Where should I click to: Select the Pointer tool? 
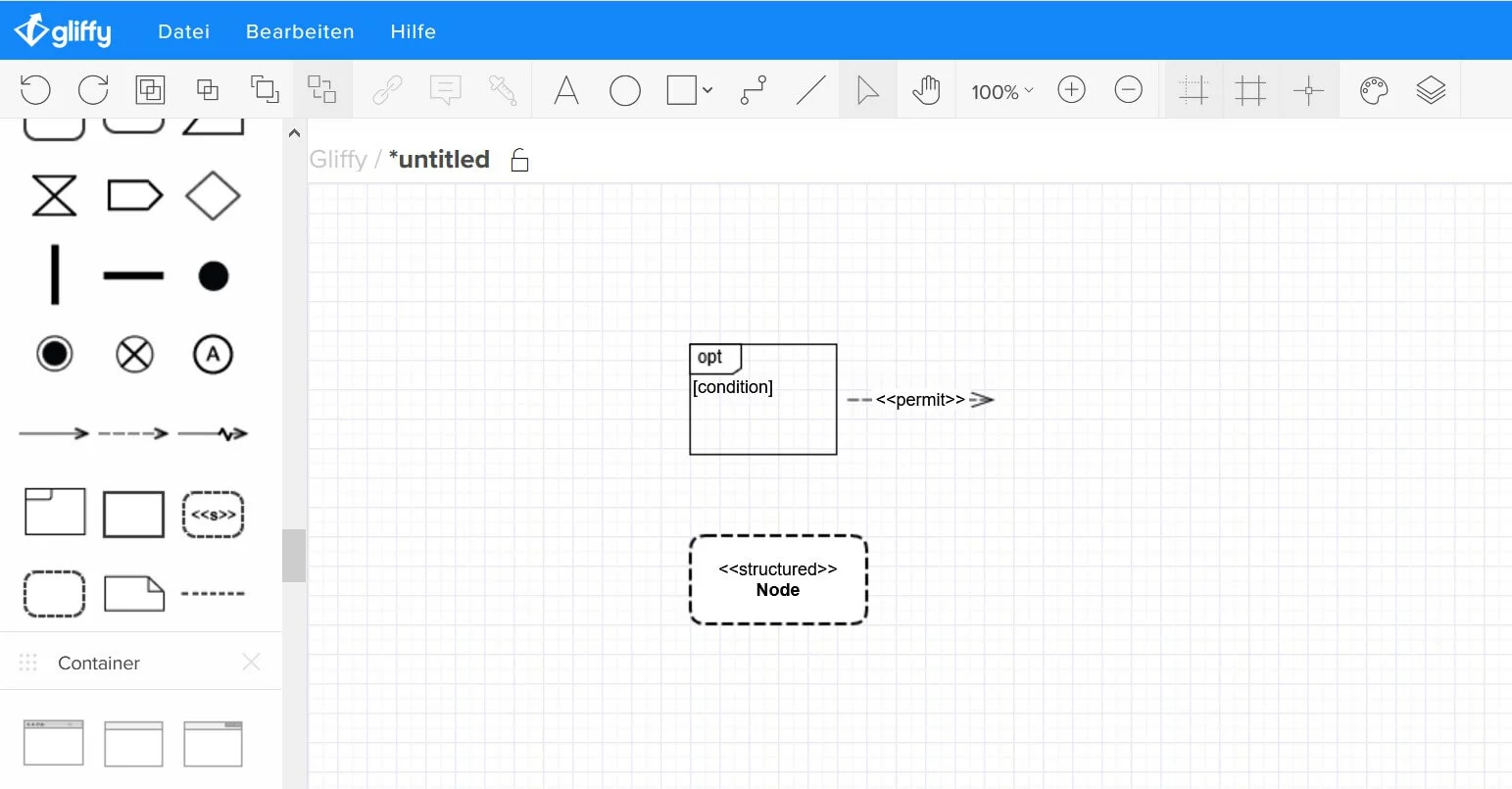click(867, 90)
